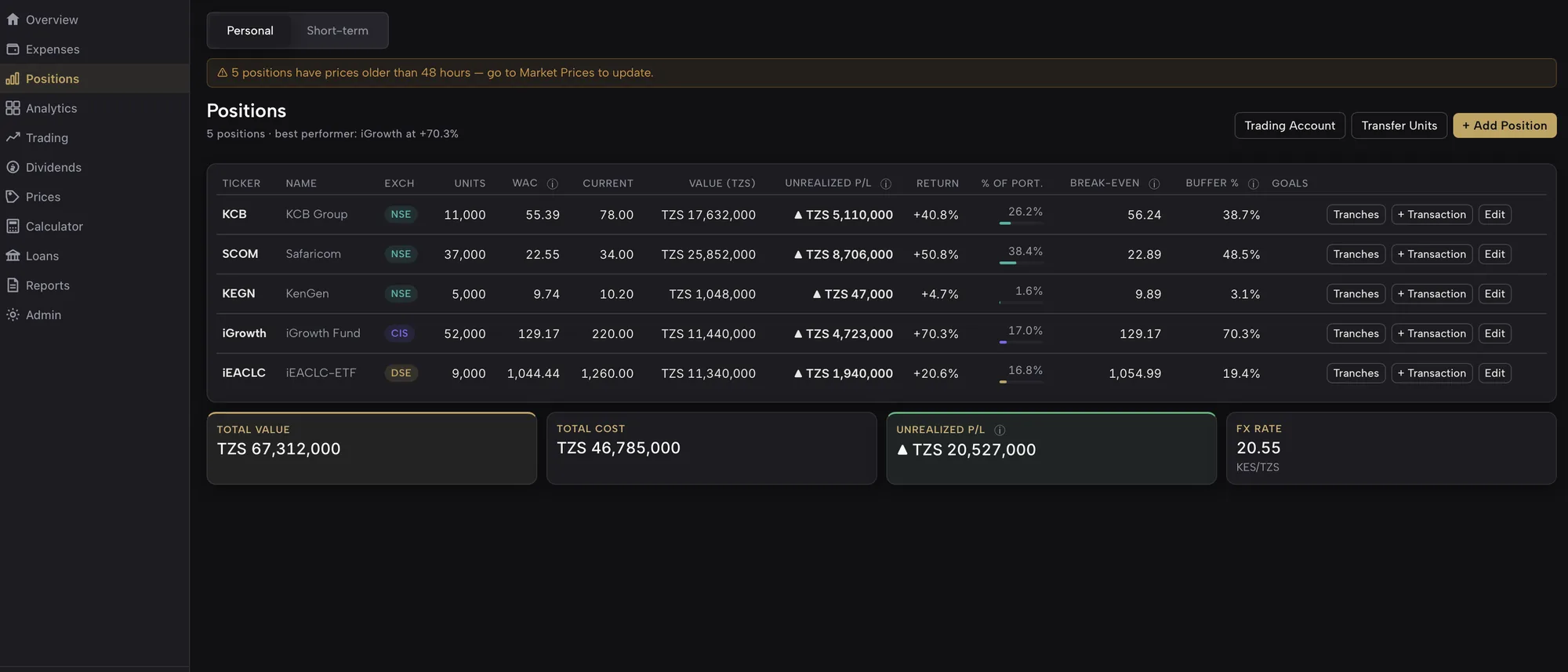Select the Personal portfolio tab
The image size is (1568, 672).
[250, 31]
